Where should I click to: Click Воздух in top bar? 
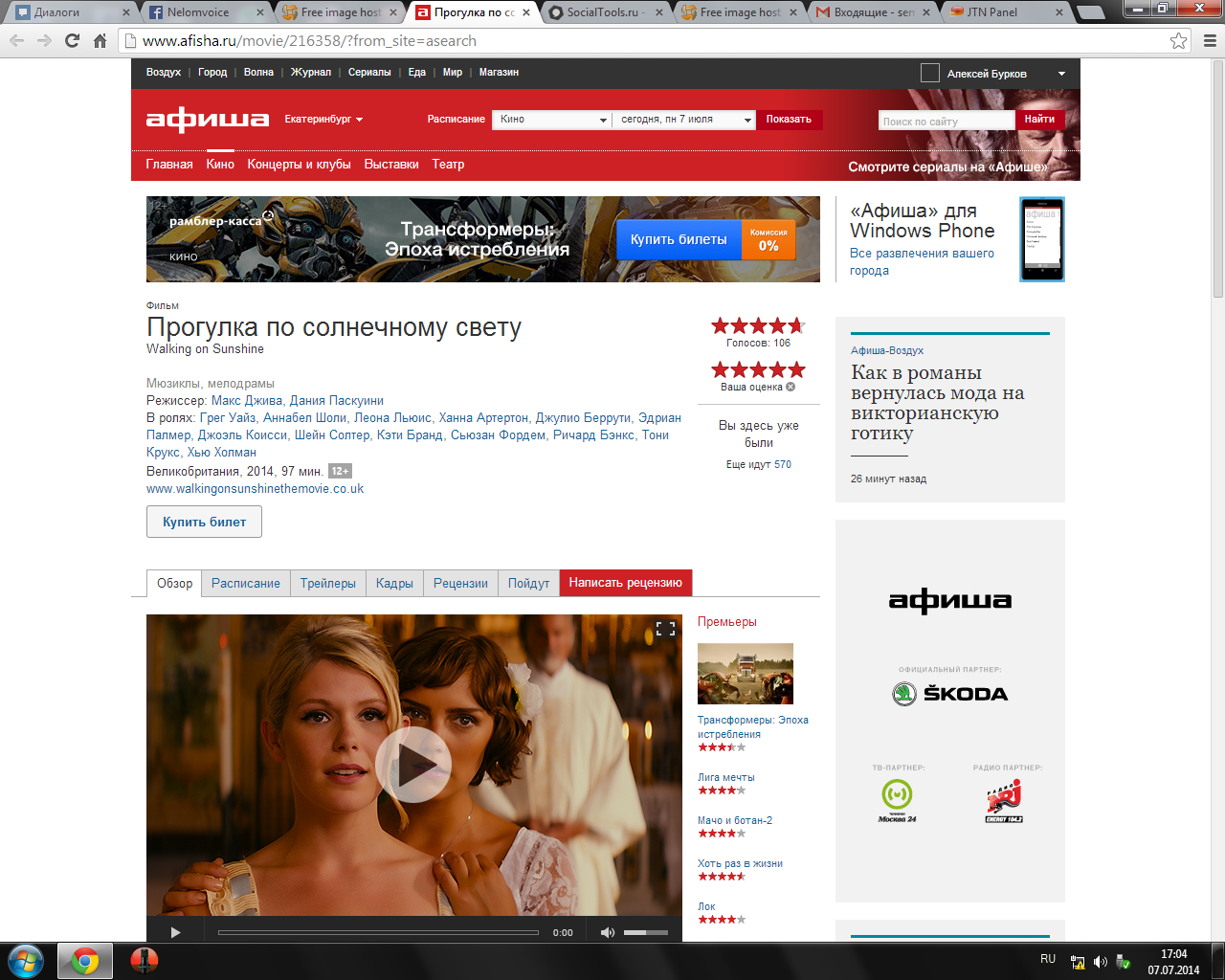pyautogui.click(x=164, y=73)
